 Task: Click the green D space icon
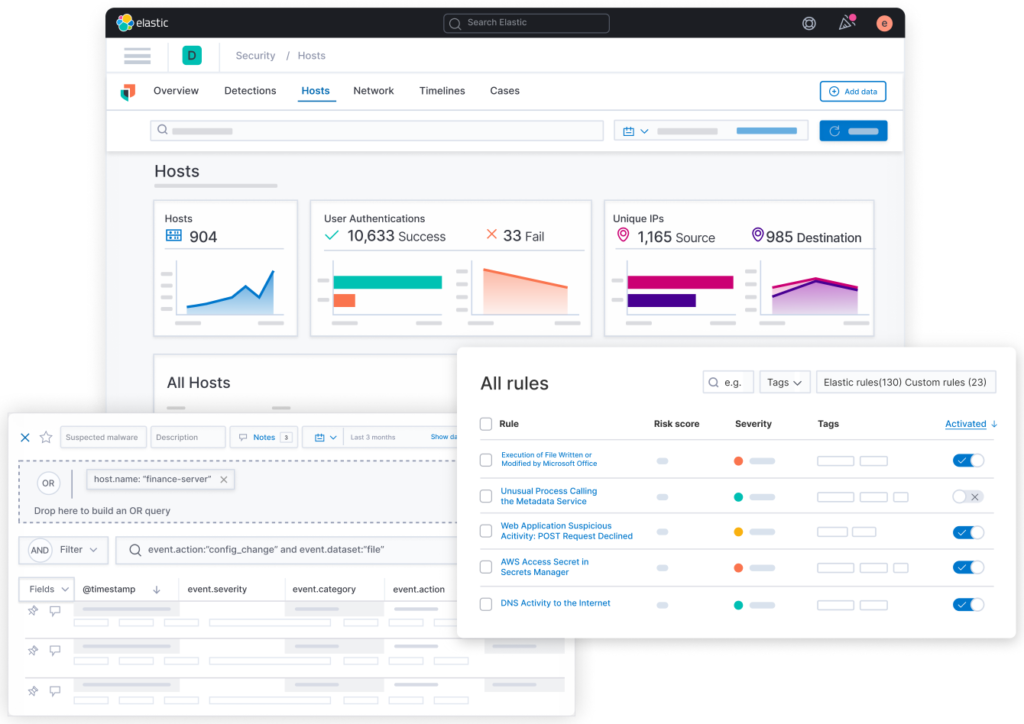[191, 56]
